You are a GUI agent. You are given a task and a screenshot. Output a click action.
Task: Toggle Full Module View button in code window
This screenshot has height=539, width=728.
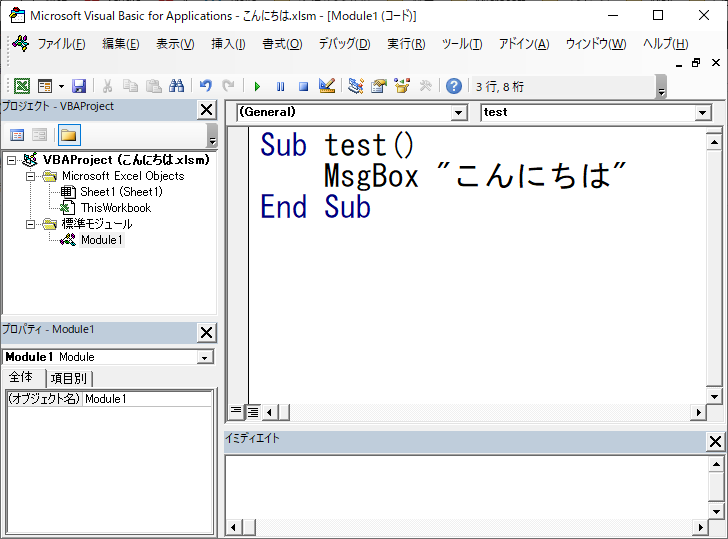253,411
